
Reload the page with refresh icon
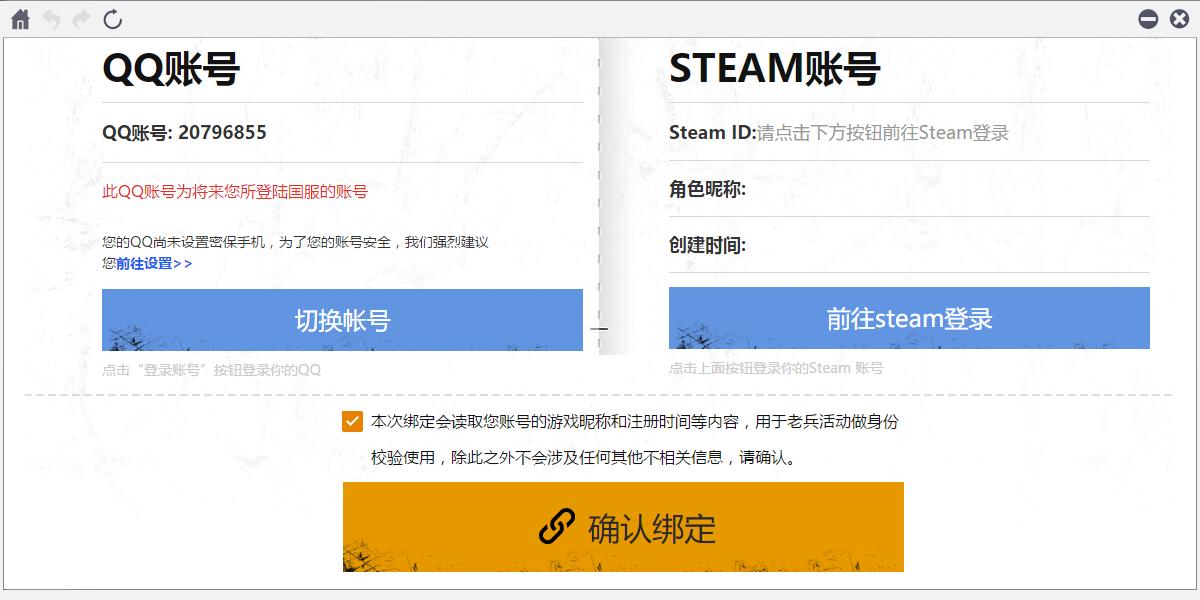[113, 18]
